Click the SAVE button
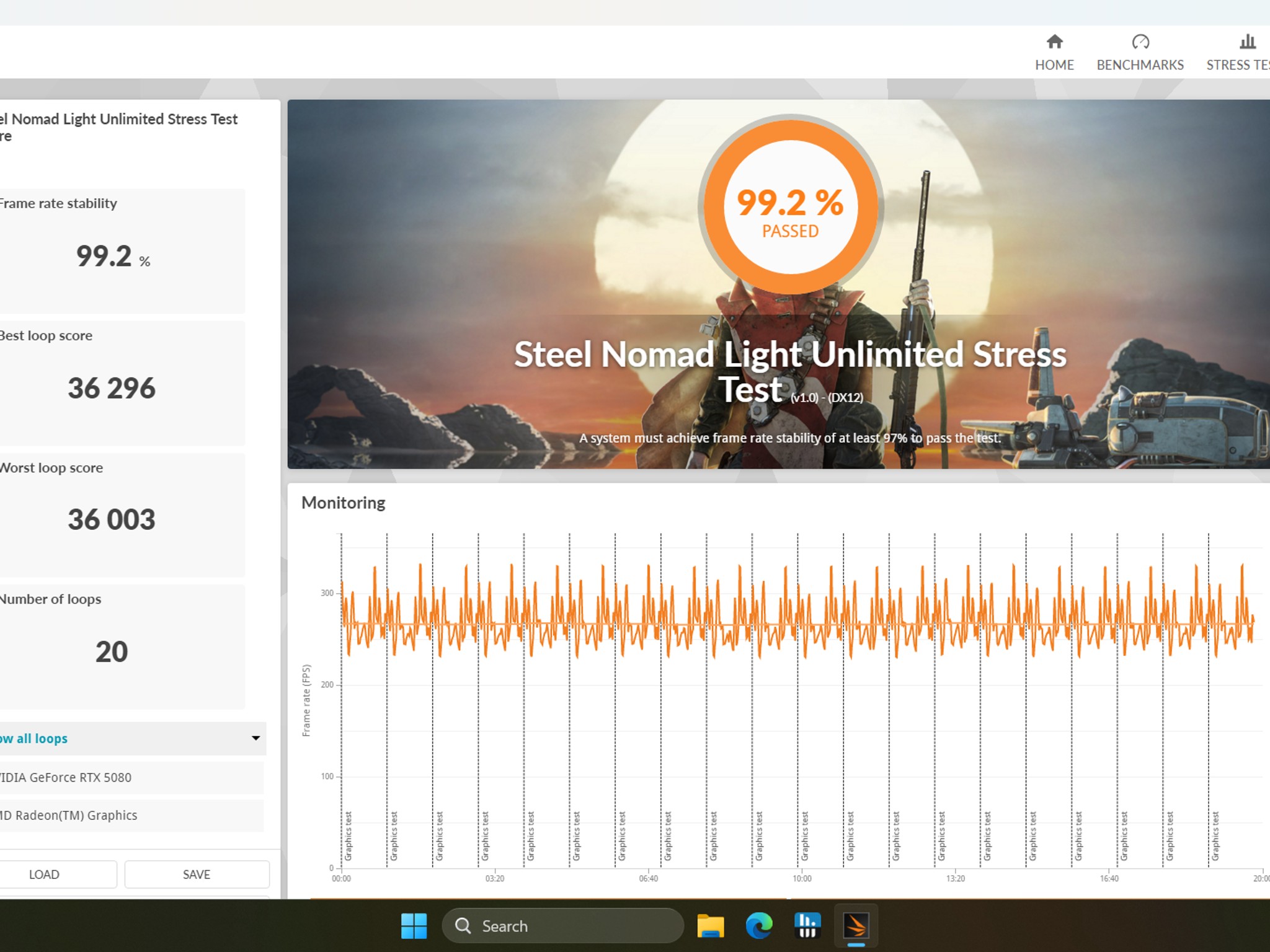Image resolution: width=1270 pixels, height=952 pixels. coord(197,875)
